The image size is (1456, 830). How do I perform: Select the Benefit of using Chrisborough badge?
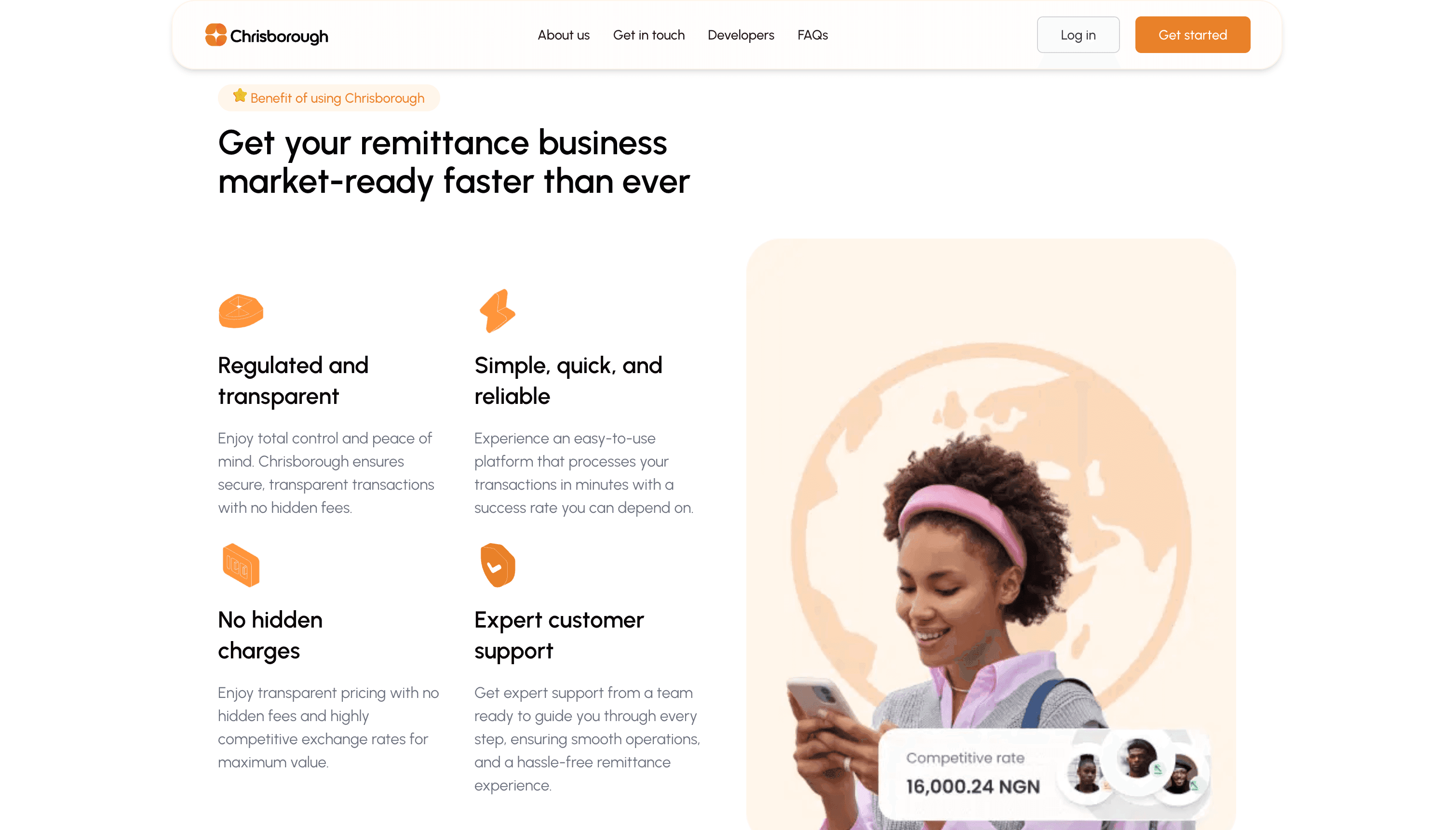[329, 97]
